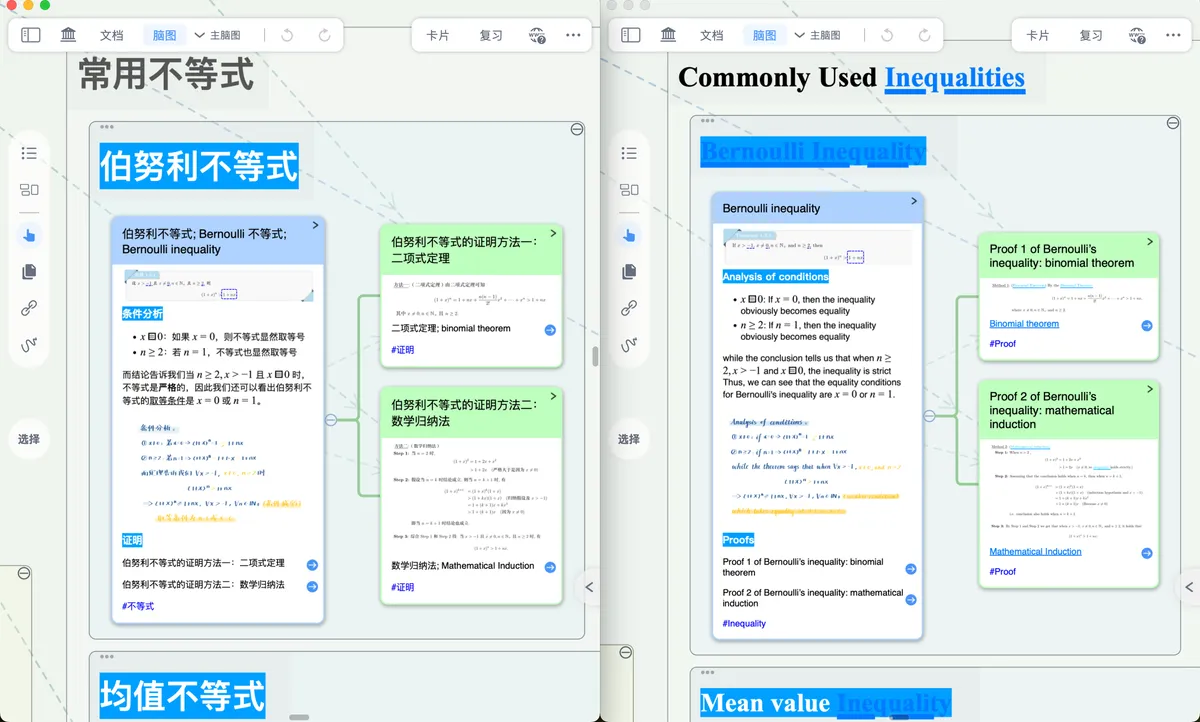Viewport: 1200px width, 722px height.
Task: Collapse child branches of right Bernoulli inequality card
Action: tap(929, 416)
